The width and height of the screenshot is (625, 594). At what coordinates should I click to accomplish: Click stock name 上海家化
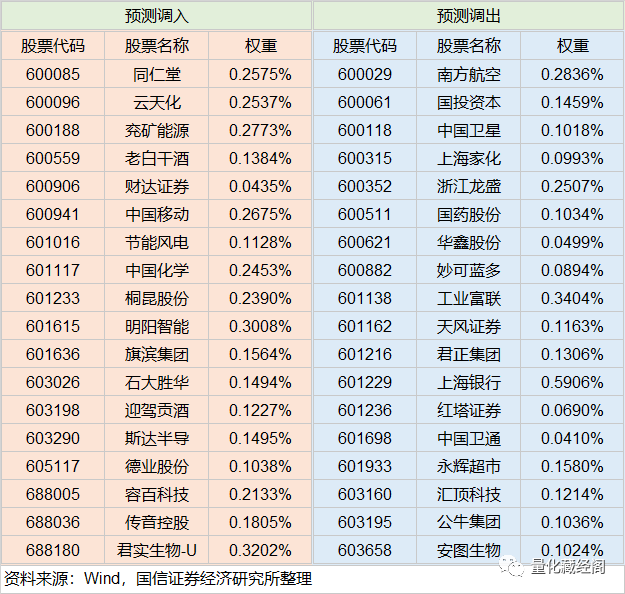coord(469,158)
